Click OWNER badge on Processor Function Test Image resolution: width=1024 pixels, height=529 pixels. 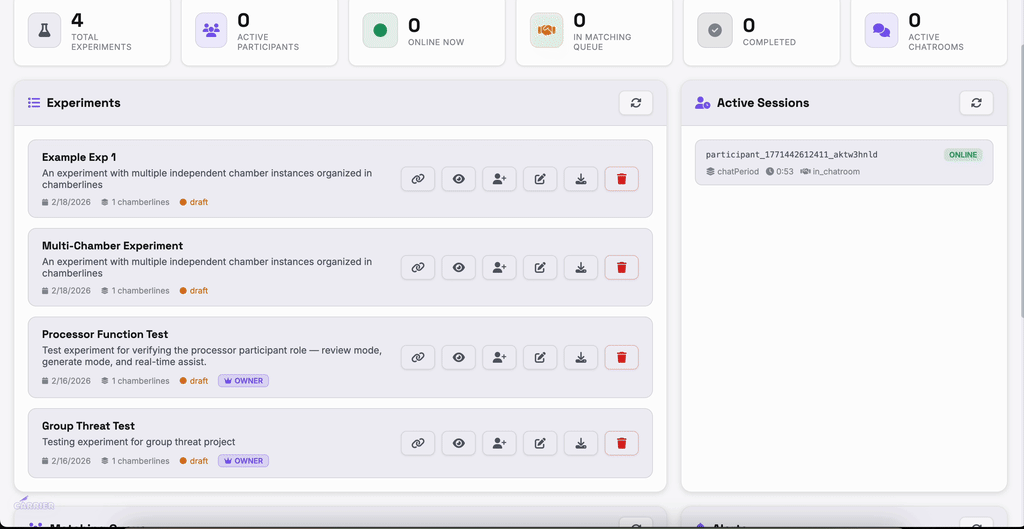click(244, 381)
